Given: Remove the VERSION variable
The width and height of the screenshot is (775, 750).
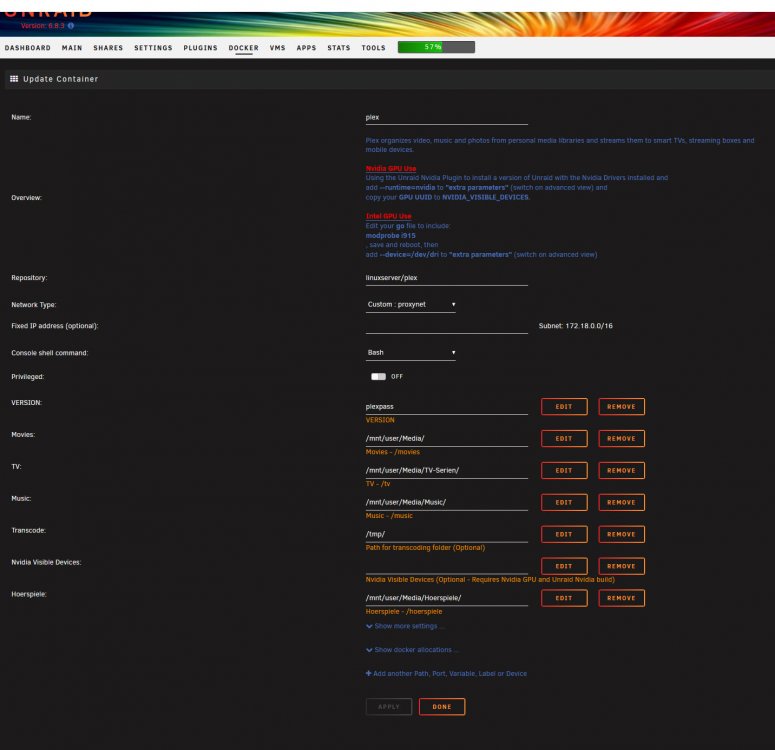Looking at the screenshot, I should click(x=621, y=406).
